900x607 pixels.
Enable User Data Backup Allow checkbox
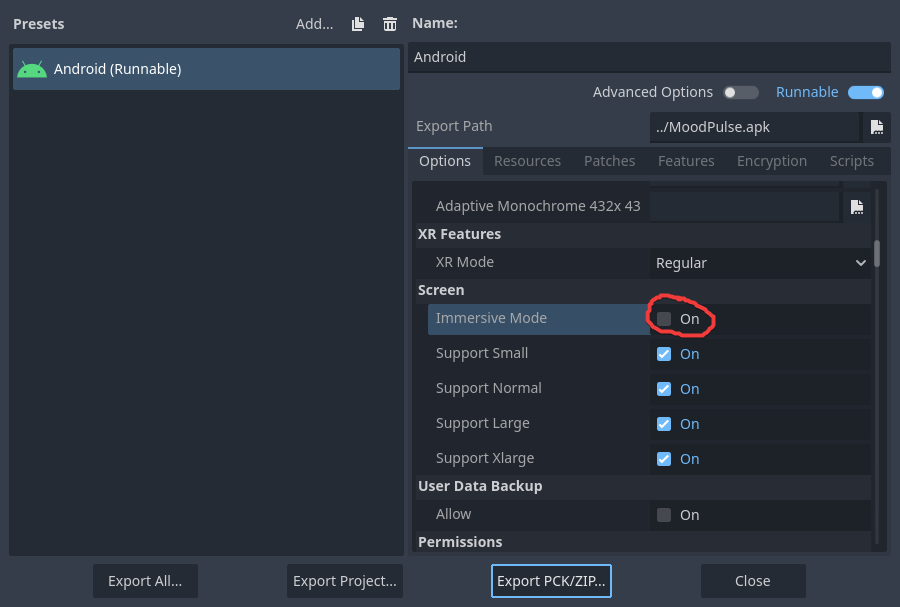[664, 515]
